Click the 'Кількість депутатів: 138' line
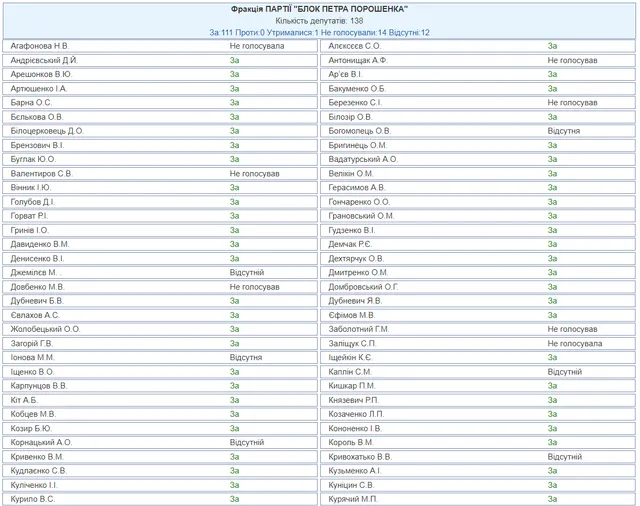 point(319,20)
